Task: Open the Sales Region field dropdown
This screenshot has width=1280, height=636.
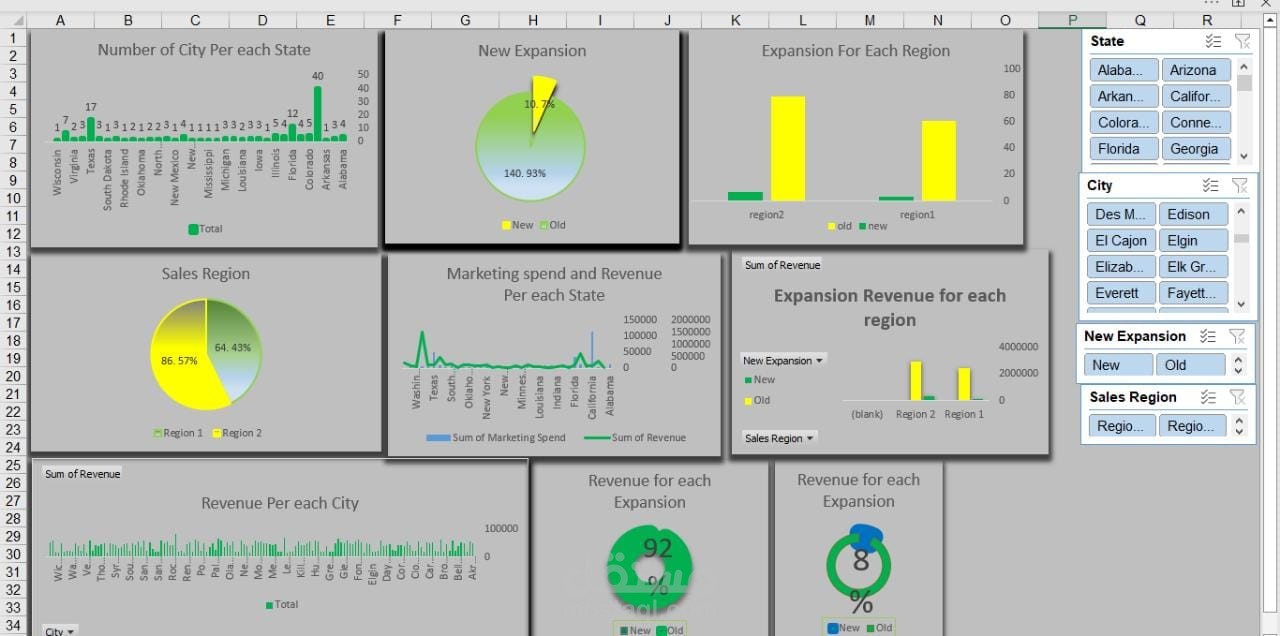Action: click(x=778, y=437)
